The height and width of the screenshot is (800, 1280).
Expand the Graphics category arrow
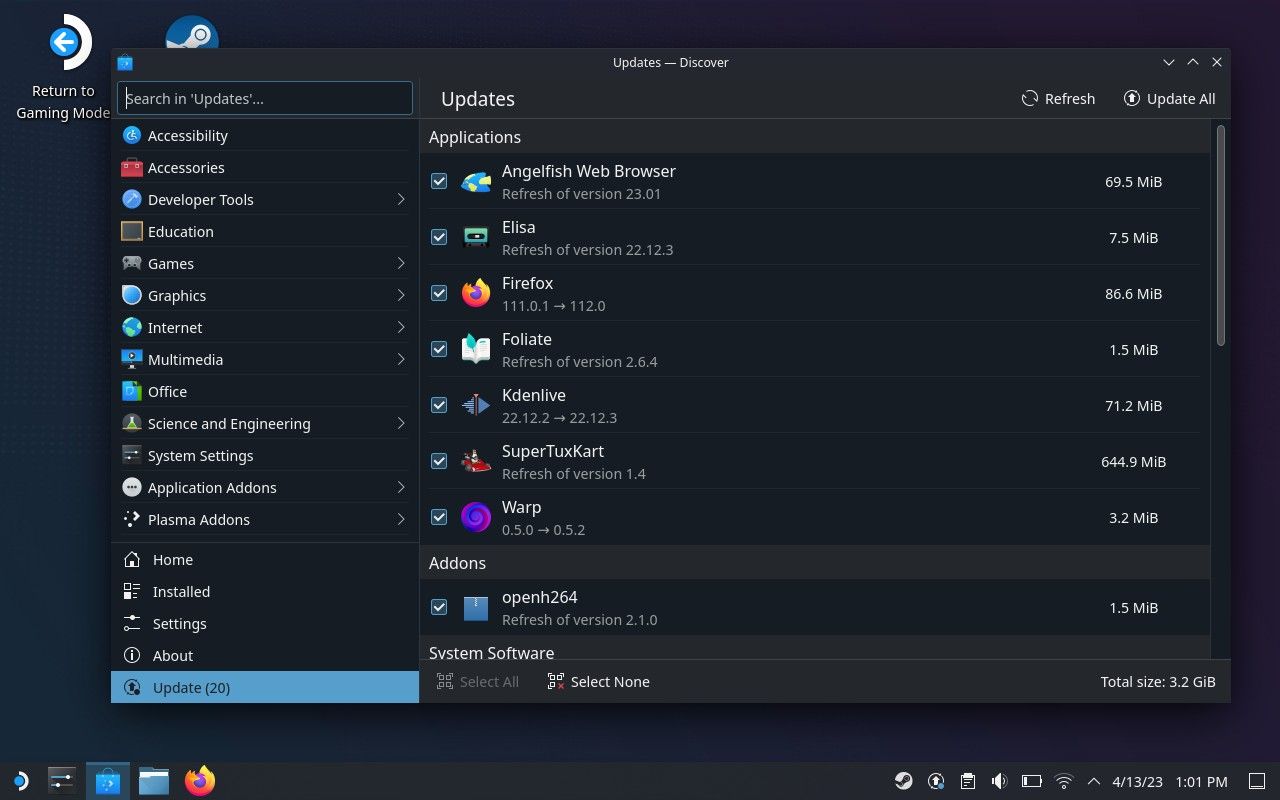tap(400, 296)
